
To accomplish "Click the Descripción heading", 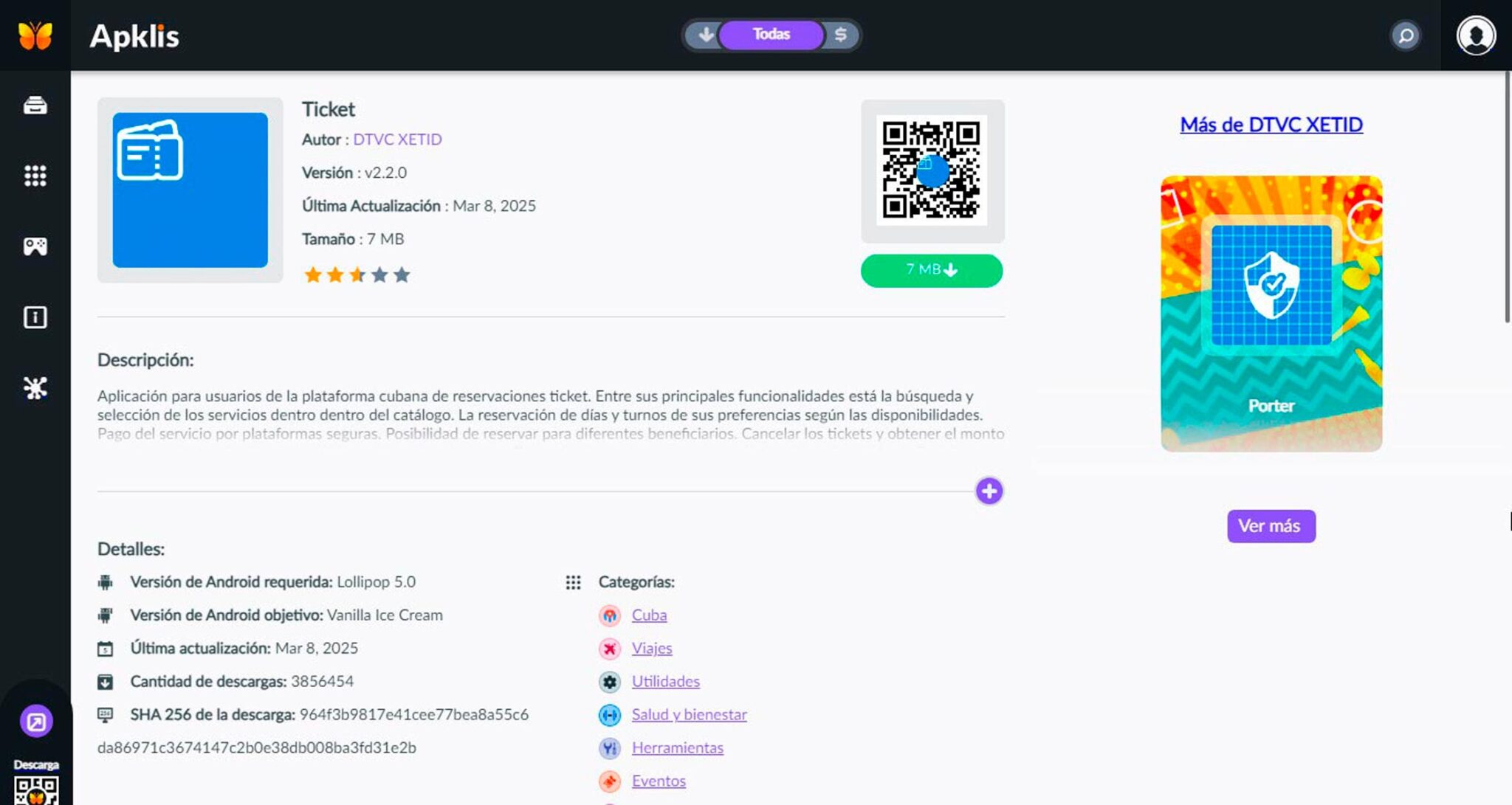I will tap(145, 360).
